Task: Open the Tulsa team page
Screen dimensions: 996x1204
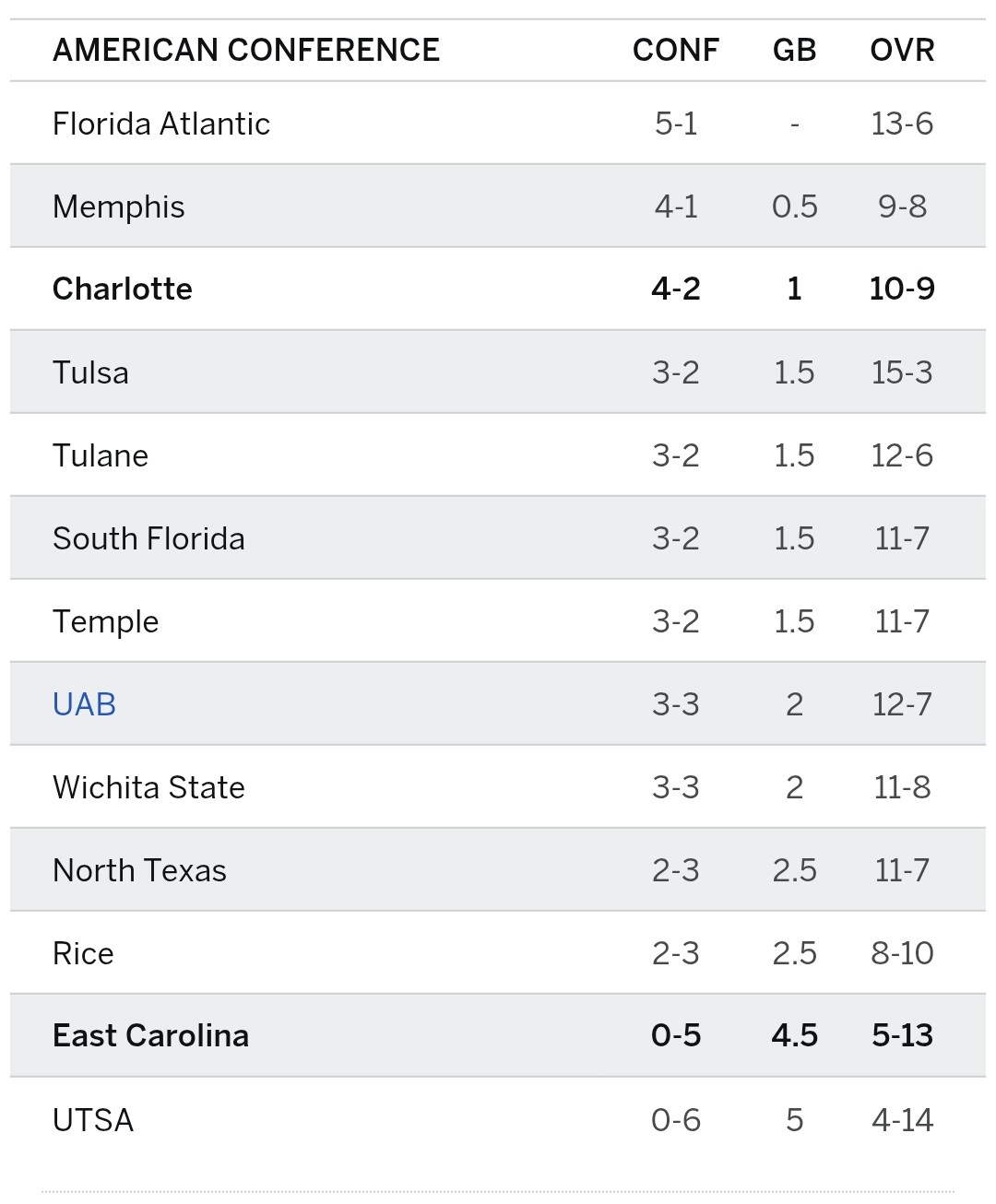Action: [90, 372]
